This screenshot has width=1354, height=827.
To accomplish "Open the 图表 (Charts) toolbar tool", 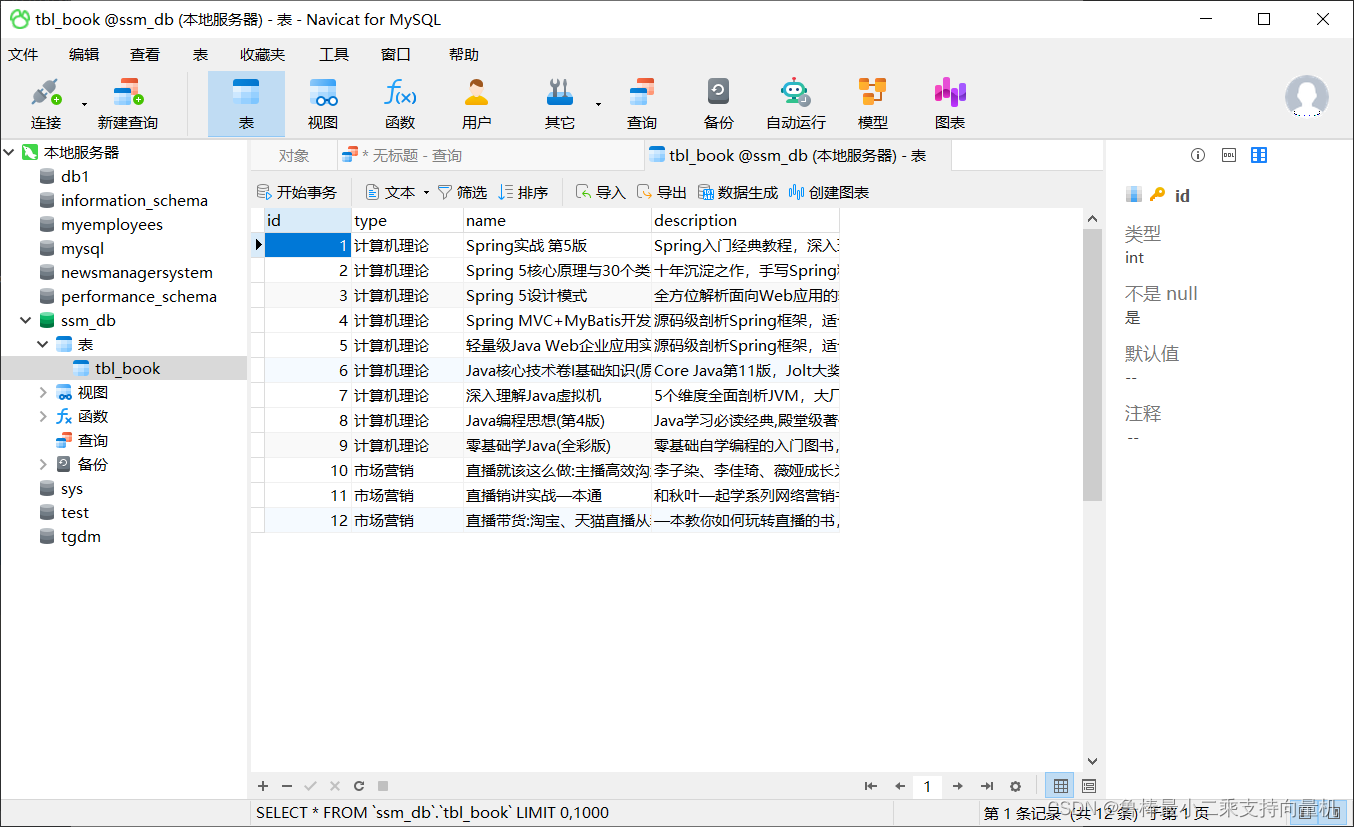I will [950, 104].
